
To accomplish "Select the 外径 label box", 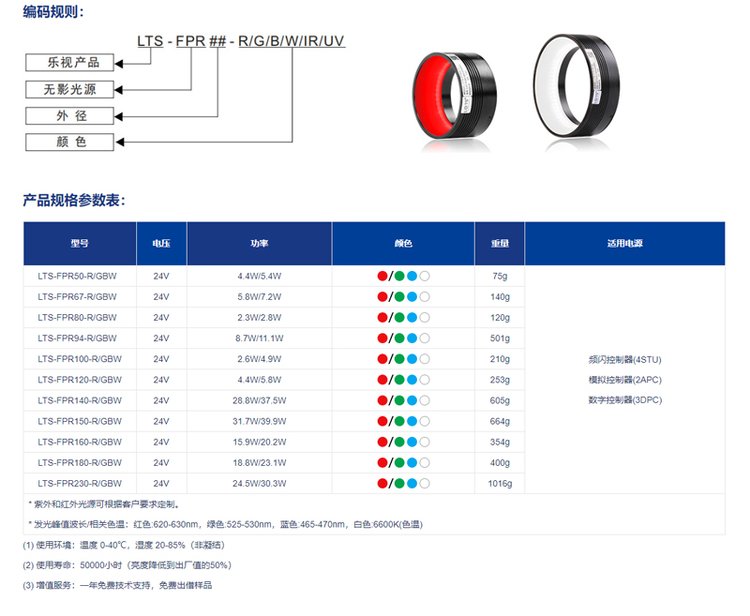I will (x=69, y=116).
